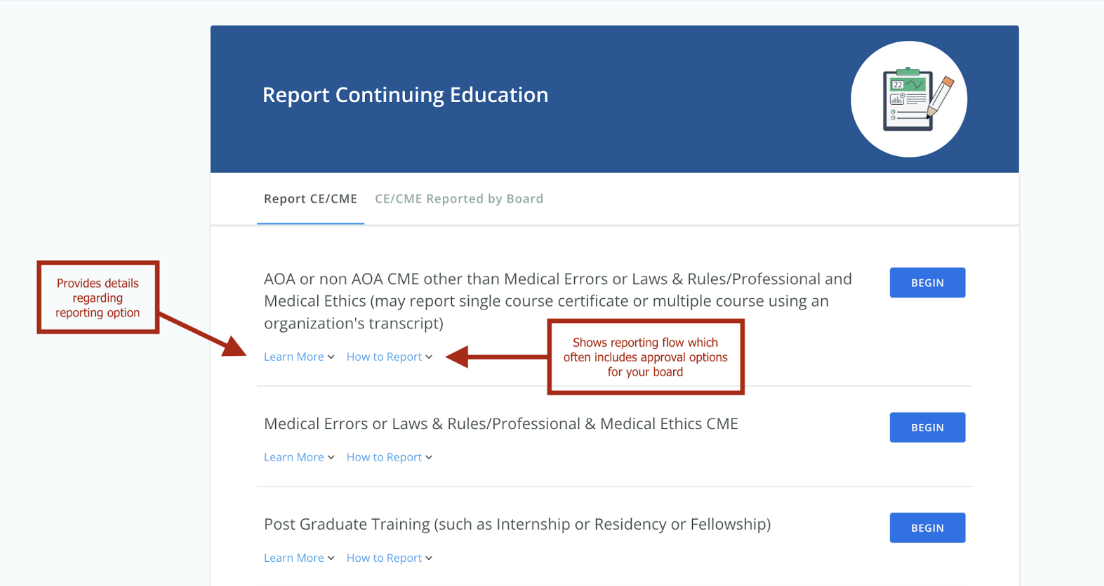Click the AOA or non AOA CME description text

click(557, 301)
